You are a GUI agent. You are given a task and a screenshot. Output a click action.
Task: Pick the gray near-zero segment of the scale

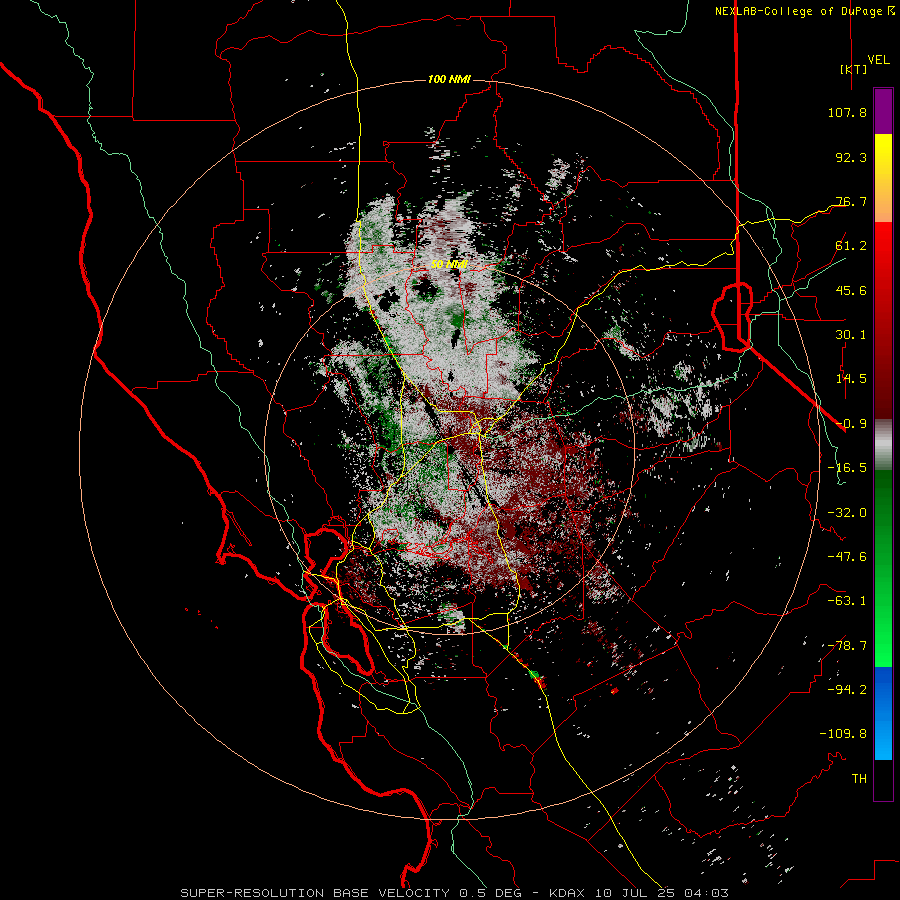tap(883, 445)
